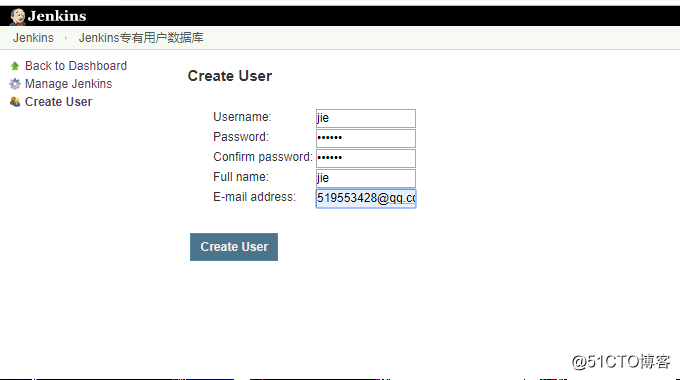
Task: Click the Create User page heading
Action: 230,76
